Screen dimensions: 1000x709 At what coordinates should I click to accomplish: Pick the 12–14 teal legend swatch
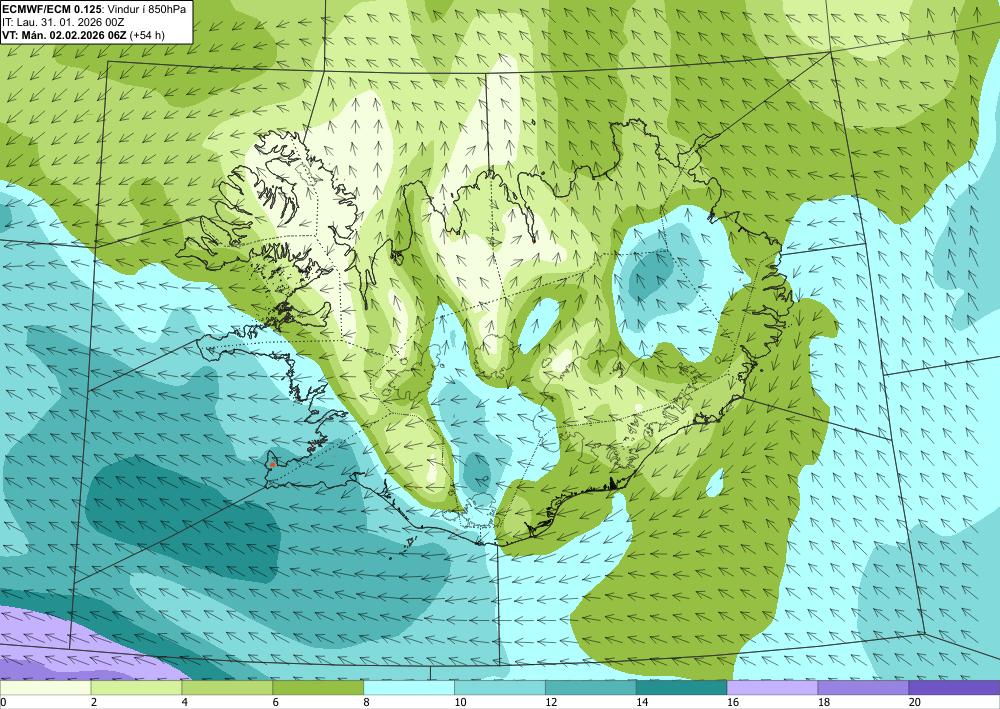point(591,688)
